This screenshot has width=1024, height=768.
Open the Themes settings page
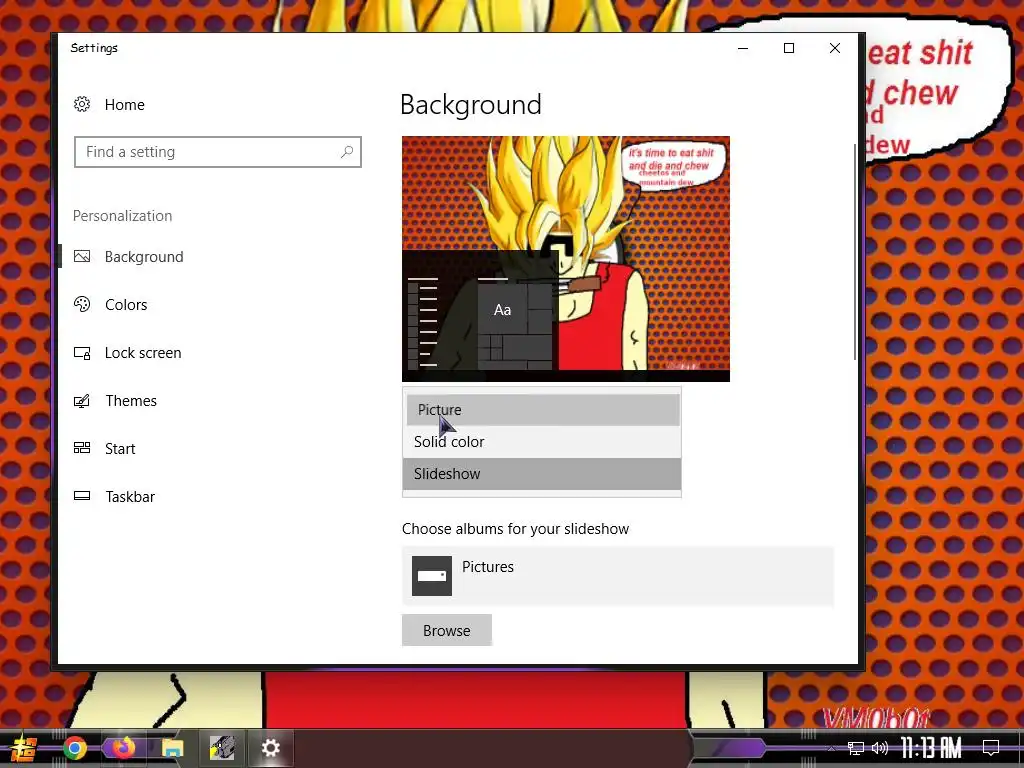point(131,400)
